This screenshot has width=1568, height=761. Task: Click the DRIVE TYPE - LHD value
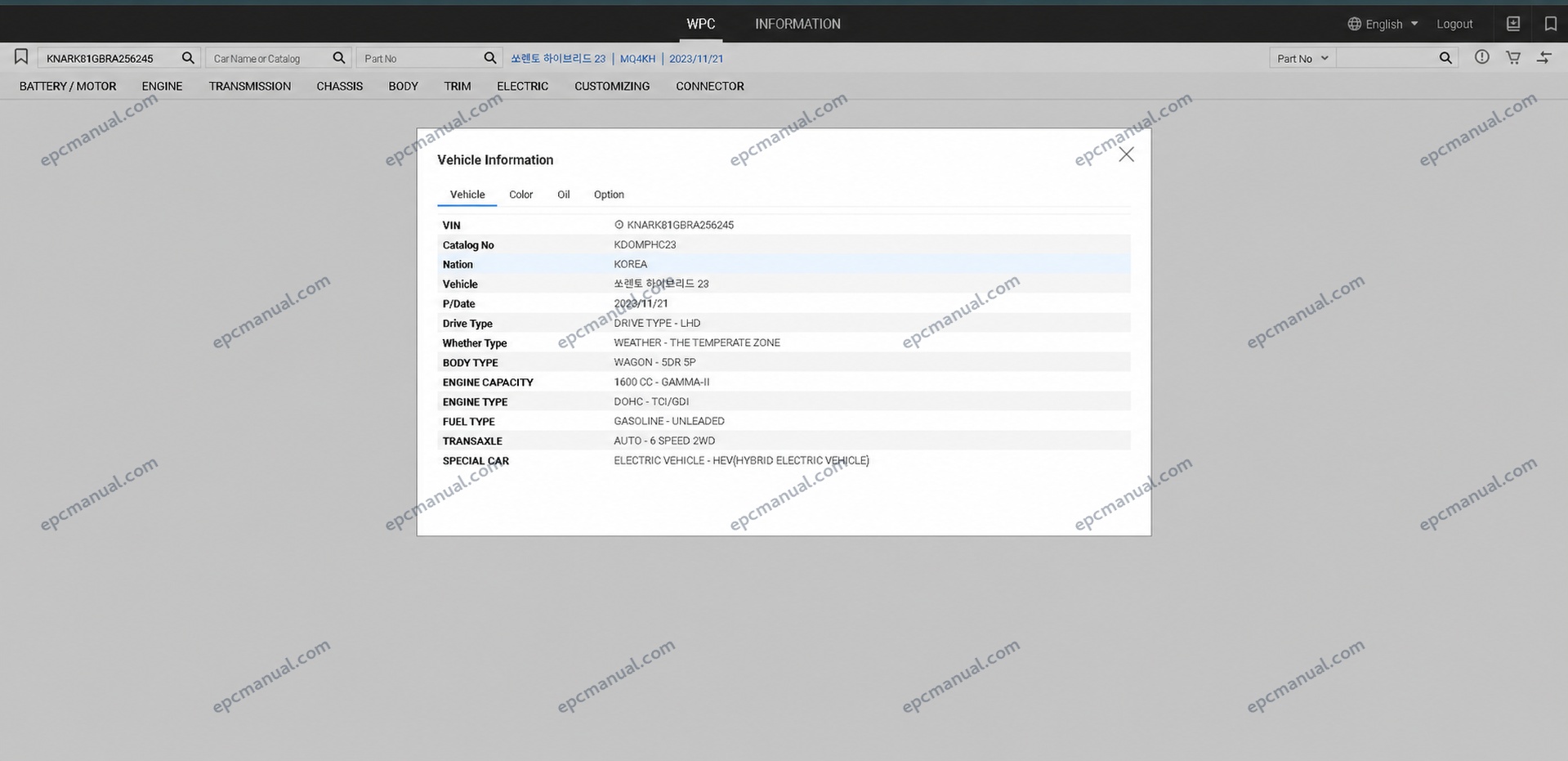(657, 323)
